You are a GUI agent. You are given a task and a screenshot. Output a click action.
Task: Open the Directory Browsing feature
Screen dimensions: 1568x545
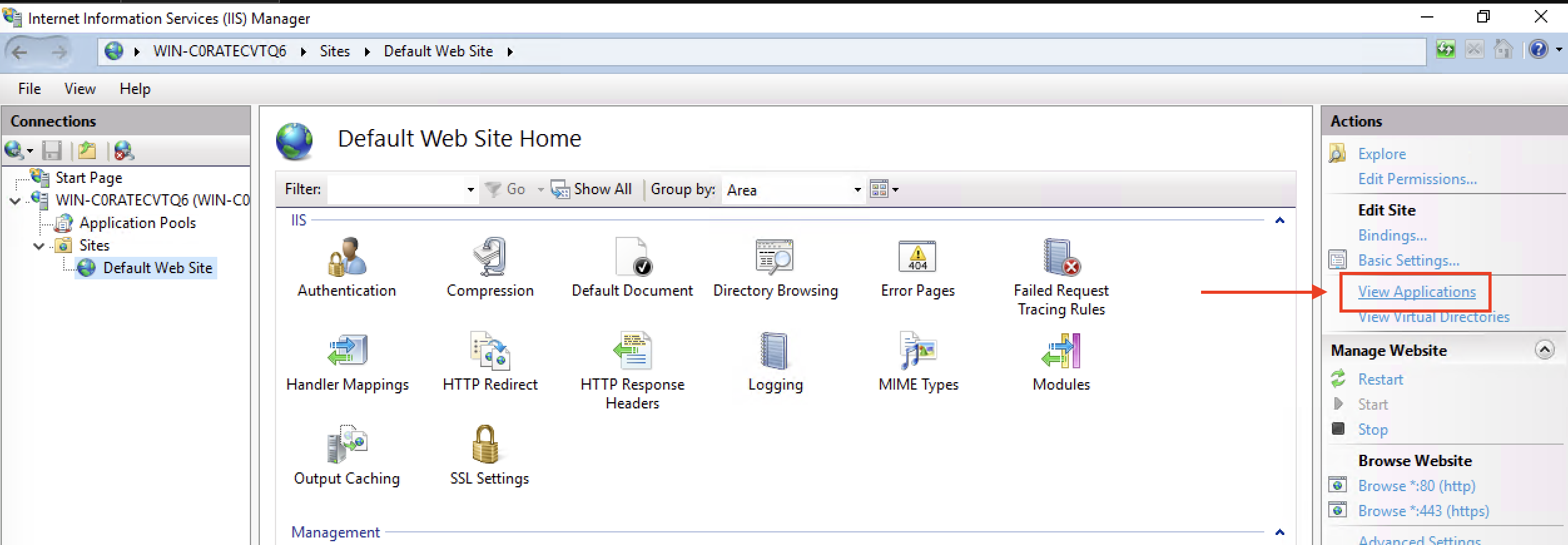point(775,268)
